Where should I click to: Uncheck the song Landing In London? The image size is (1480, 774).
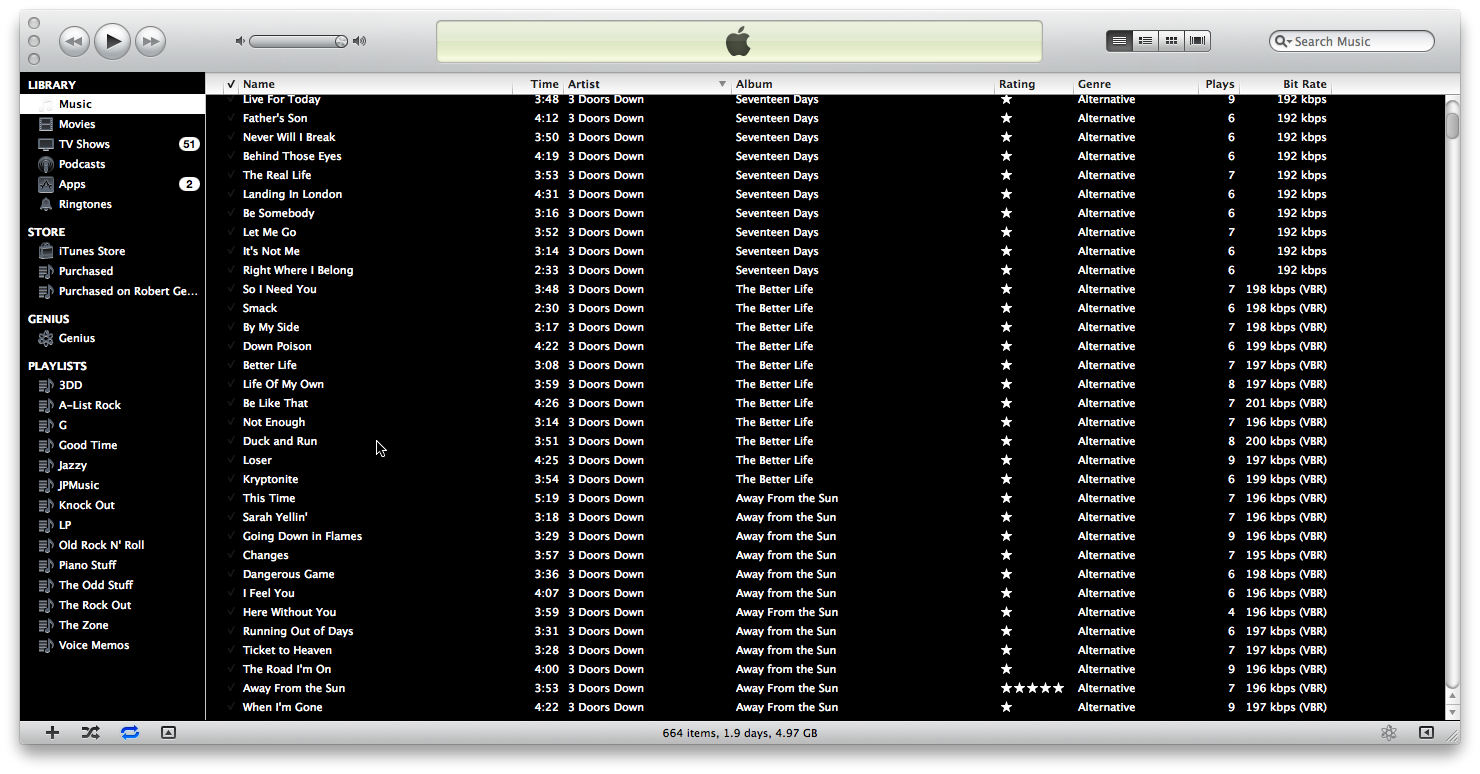coord(231,194)
